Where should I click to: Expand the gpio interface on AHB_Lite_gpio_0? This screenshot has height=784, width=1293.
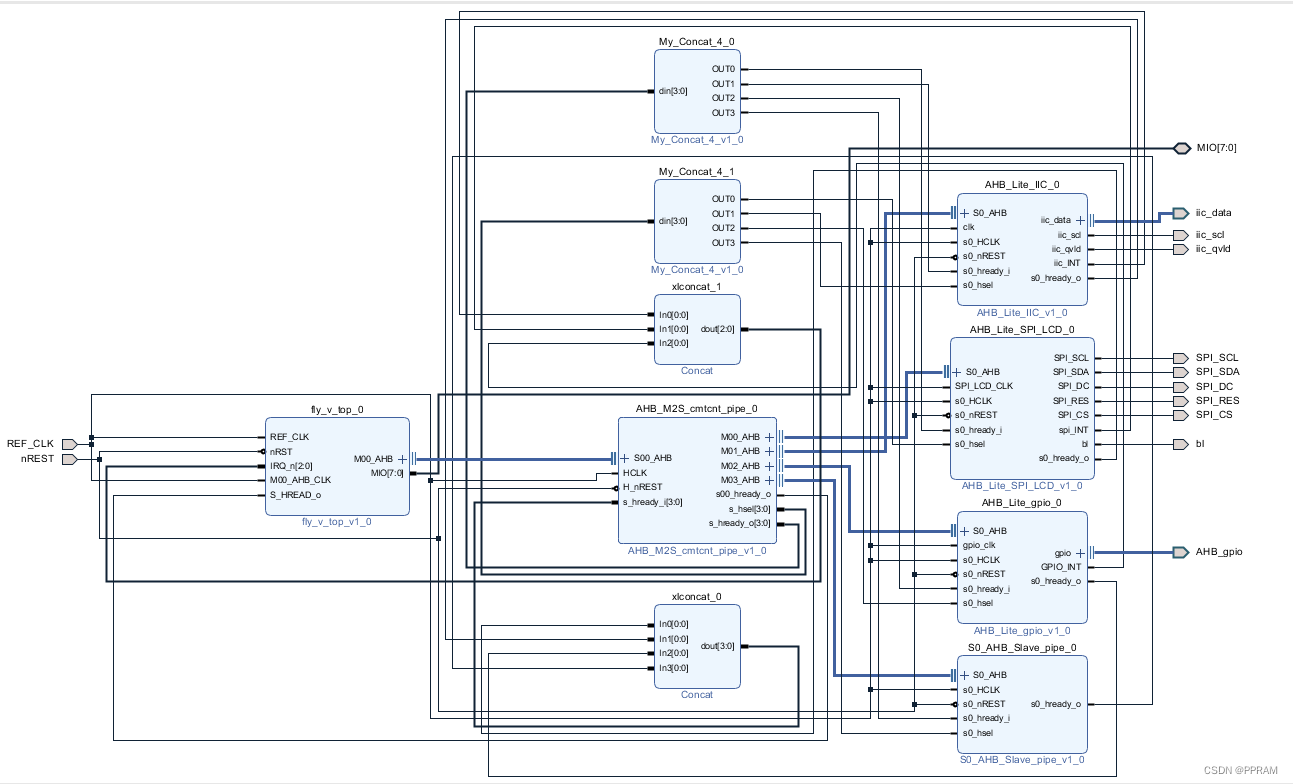[x=1080, y=552]
